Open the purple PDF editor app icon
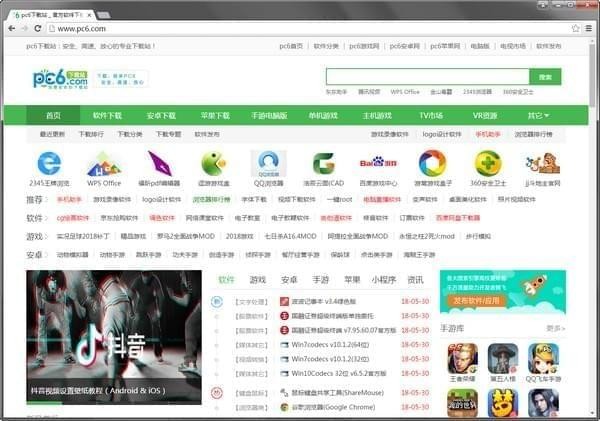The image size is (600, 421). 159,163
